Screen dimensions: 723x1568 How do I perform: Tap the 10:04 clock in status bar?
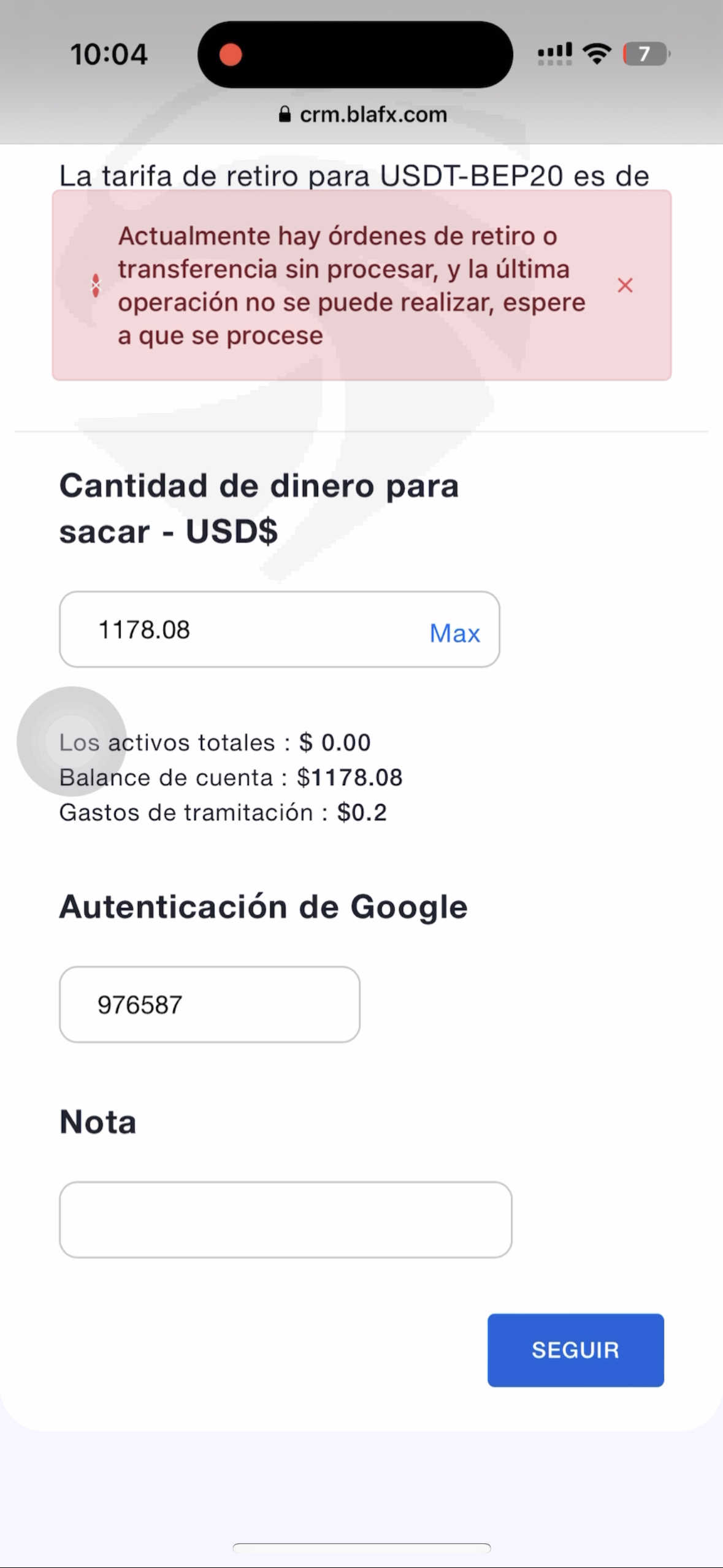109,54
